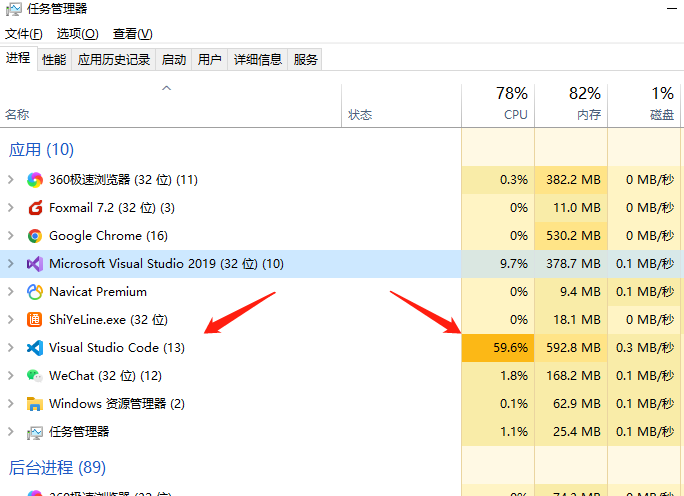Click the ShiYeLine.exe icon
This screenshot has height=496, width=684.
tap(35, 320)
